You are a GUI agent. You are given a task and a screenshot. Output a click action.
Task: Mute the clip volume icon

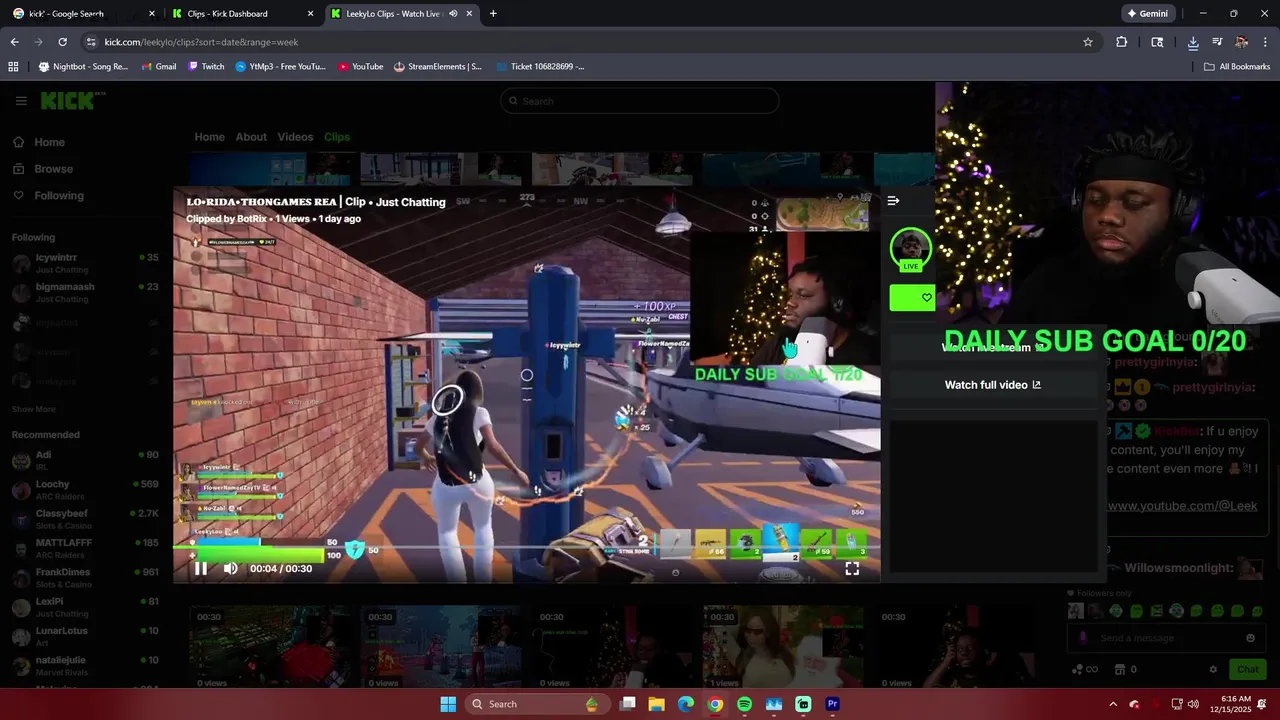[230, 568]
